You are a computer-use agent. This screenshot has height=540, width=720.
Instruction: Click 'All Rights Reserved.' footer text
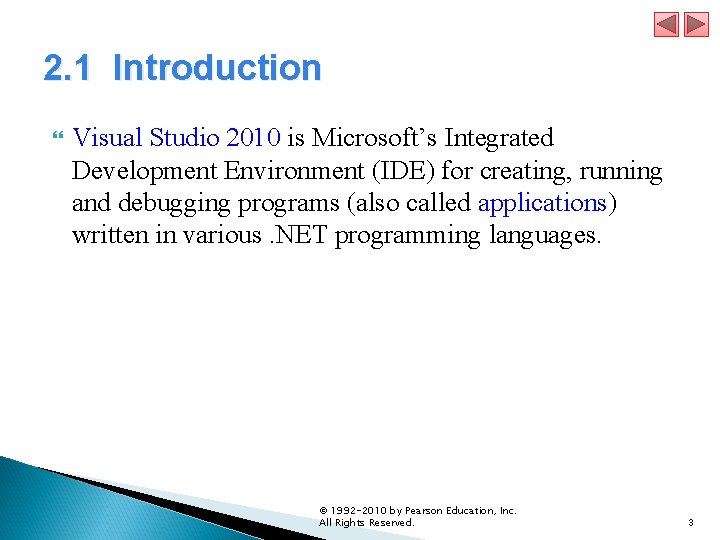[x=366, y=523]
